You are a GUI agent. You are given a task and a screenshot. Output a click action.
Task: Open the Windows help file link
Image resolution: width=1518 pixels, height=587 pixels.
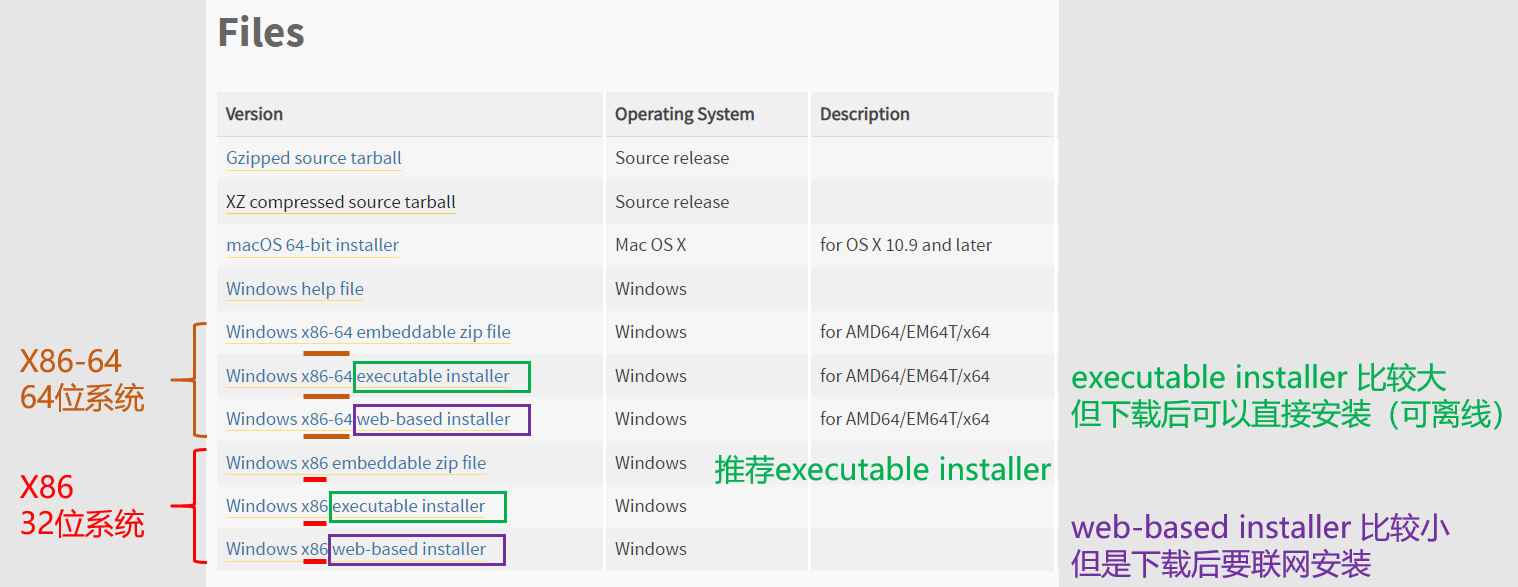tap(295, 289)
